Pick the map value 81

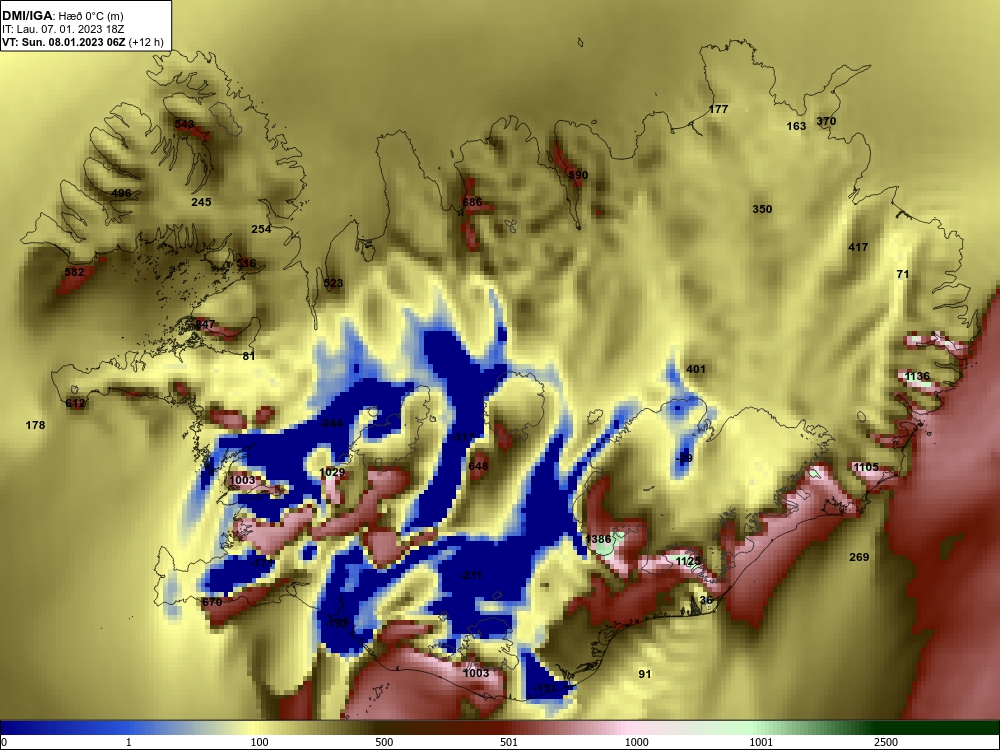pos(249,357)
